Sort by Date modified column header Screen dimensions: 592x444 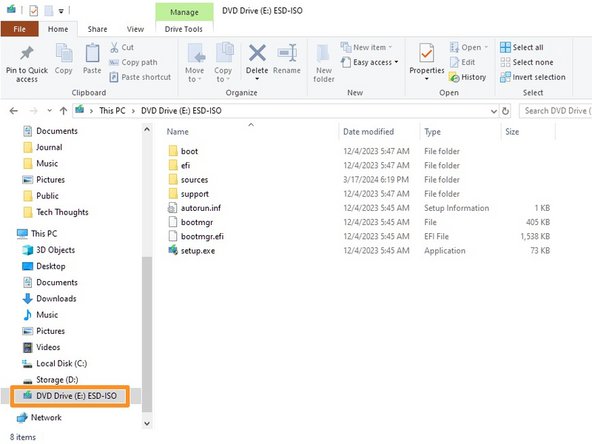tap(368, 132)
